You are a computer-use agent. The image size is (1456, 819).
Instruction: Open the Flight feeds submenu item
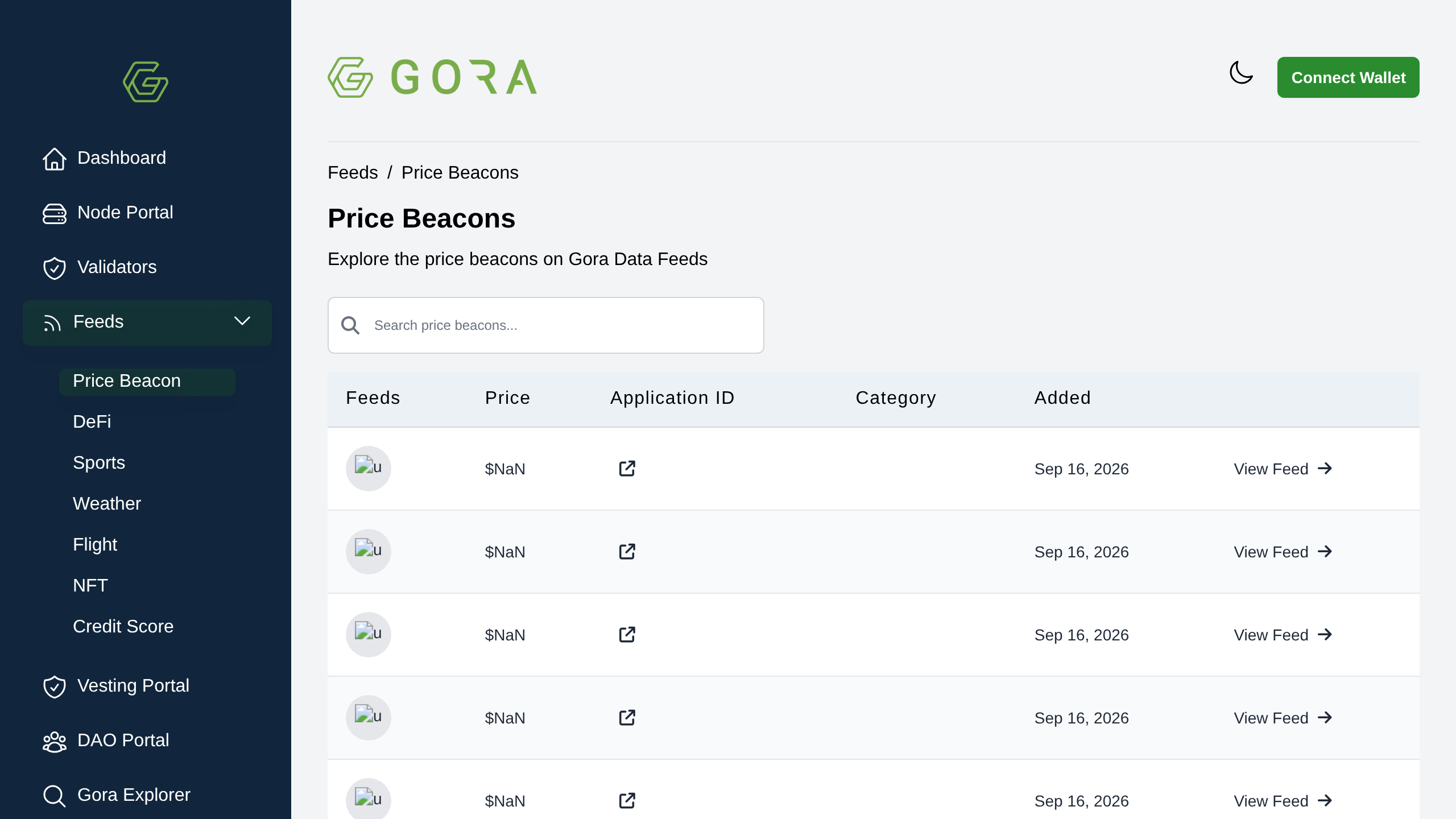[95, 544]
